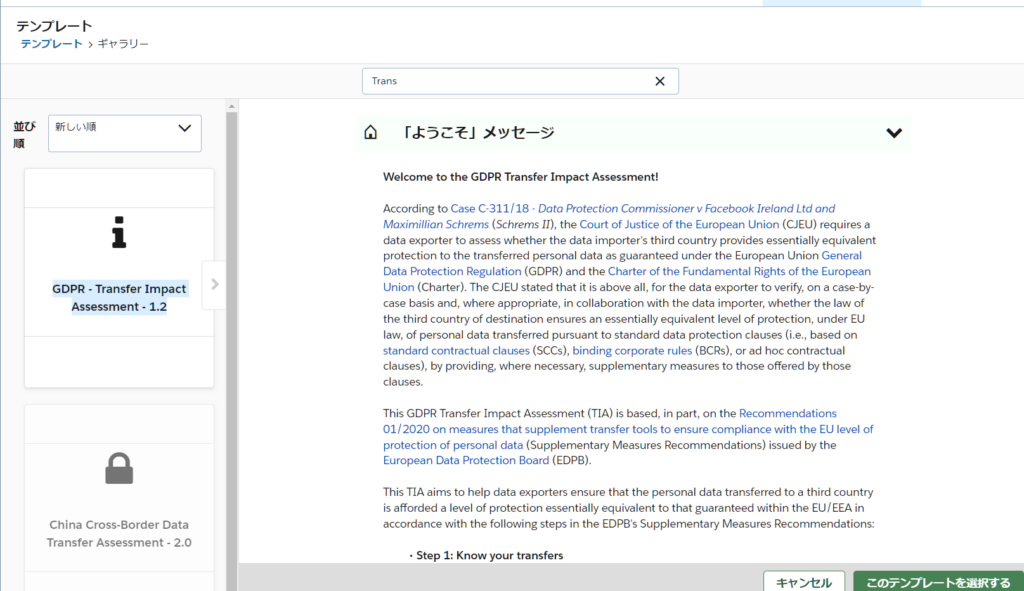This screenshot has height=591, width=1024.
Task: Click the テンプレート breadcrumb link
Action: (x=52, y=44)
